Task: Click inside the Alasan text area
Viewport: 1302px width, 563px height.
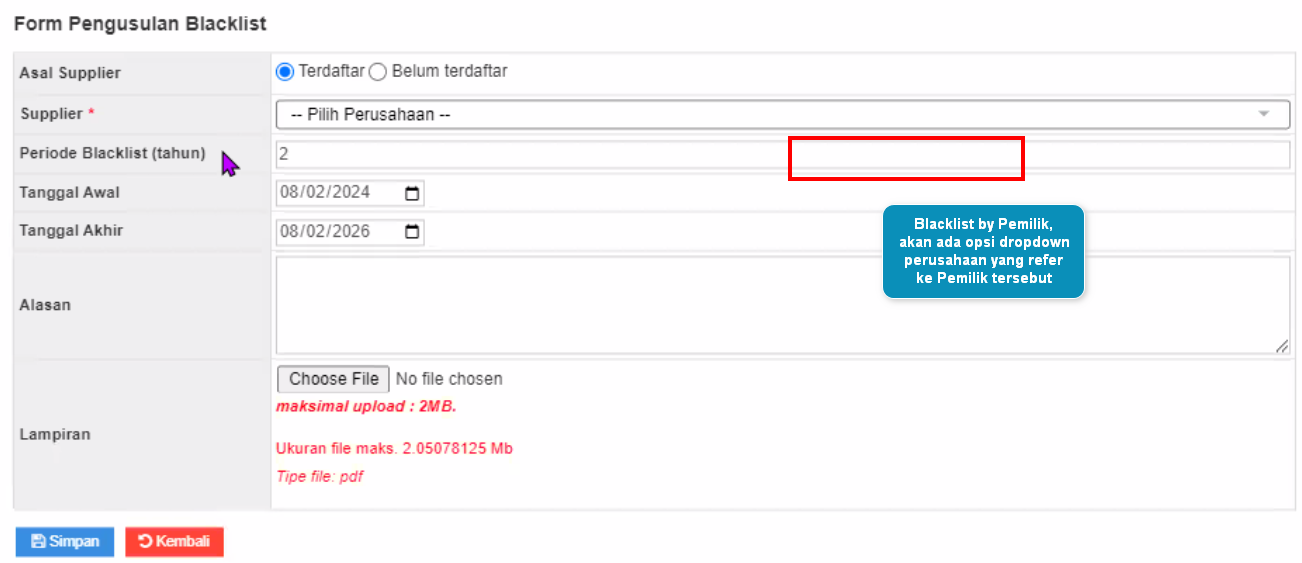Action: point(783,305)
